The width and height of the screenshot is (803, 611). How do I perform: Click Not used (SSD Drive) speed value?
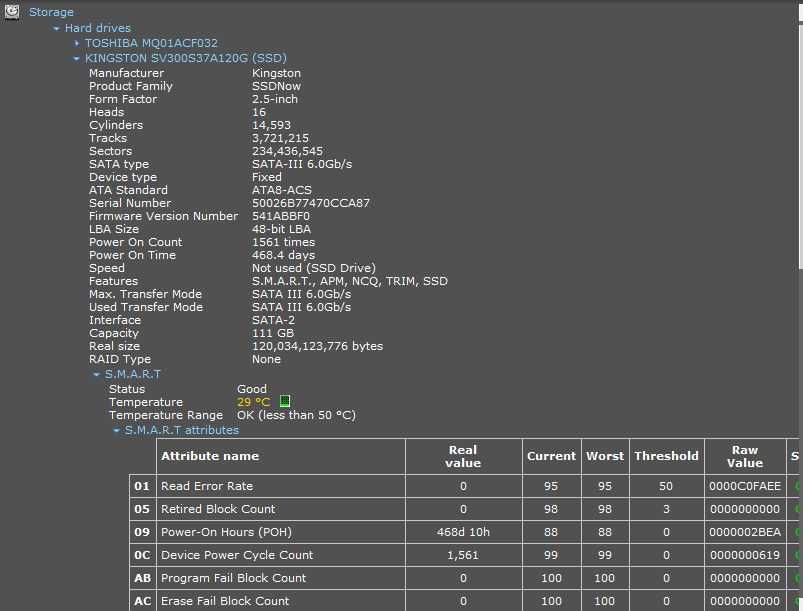(x=314, y=268)
